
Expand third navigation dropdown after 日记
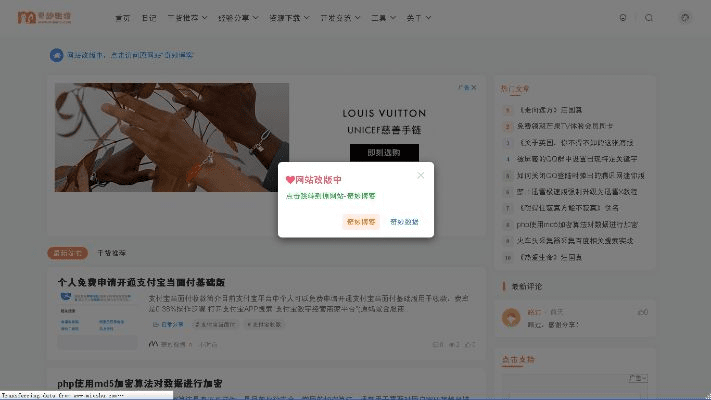click(x=187, y=18)
